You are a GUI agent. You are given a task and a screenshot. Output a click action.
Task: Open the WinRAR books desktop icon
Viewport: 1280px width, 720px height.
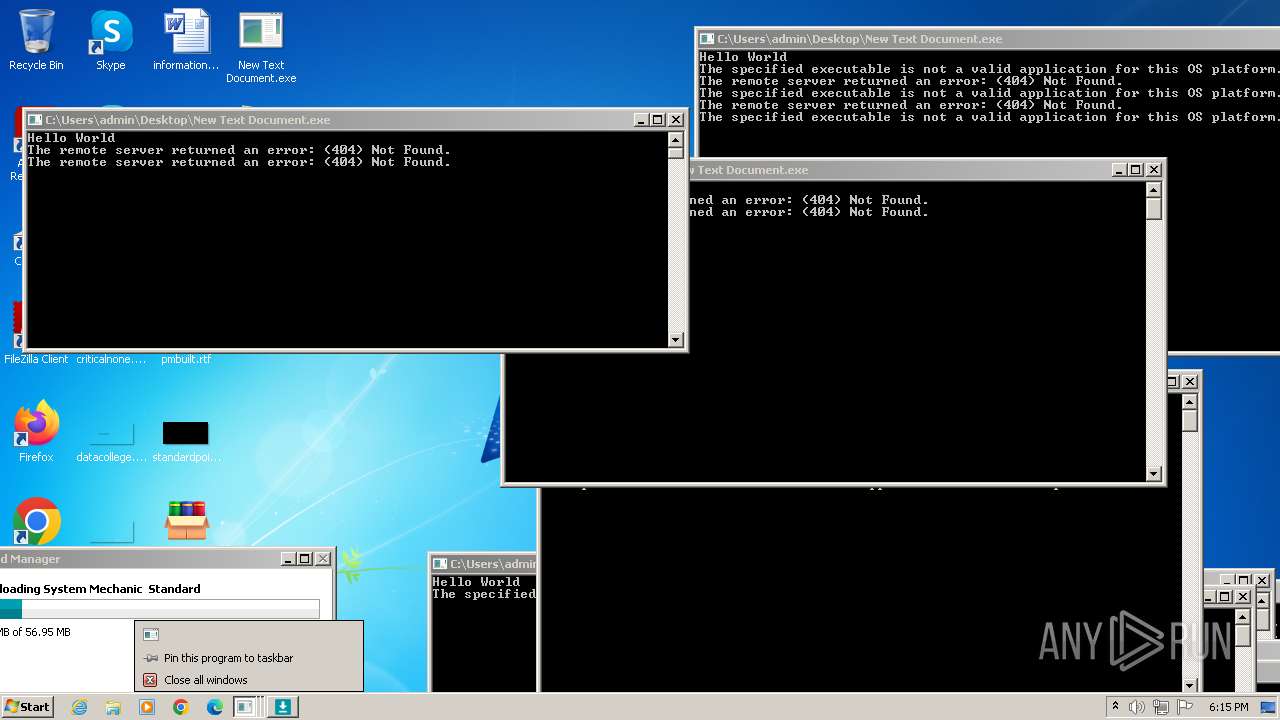[x=187, y=520]
